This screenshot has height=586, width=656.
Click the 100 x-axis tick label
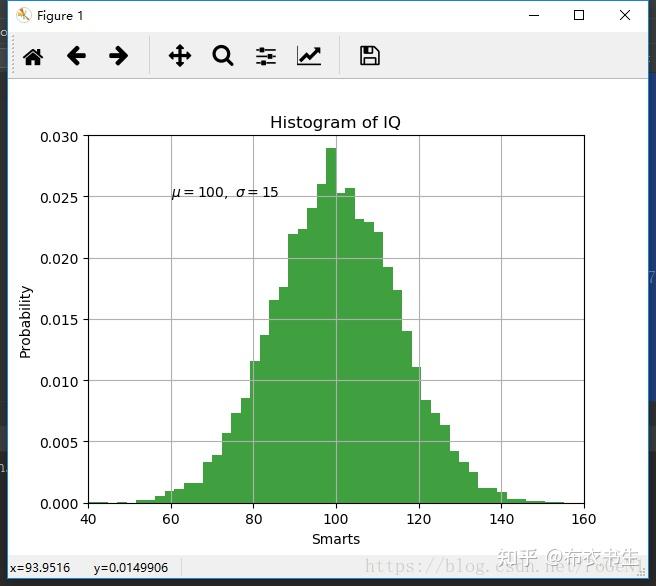pyautogui.click(x=336, y=519)
